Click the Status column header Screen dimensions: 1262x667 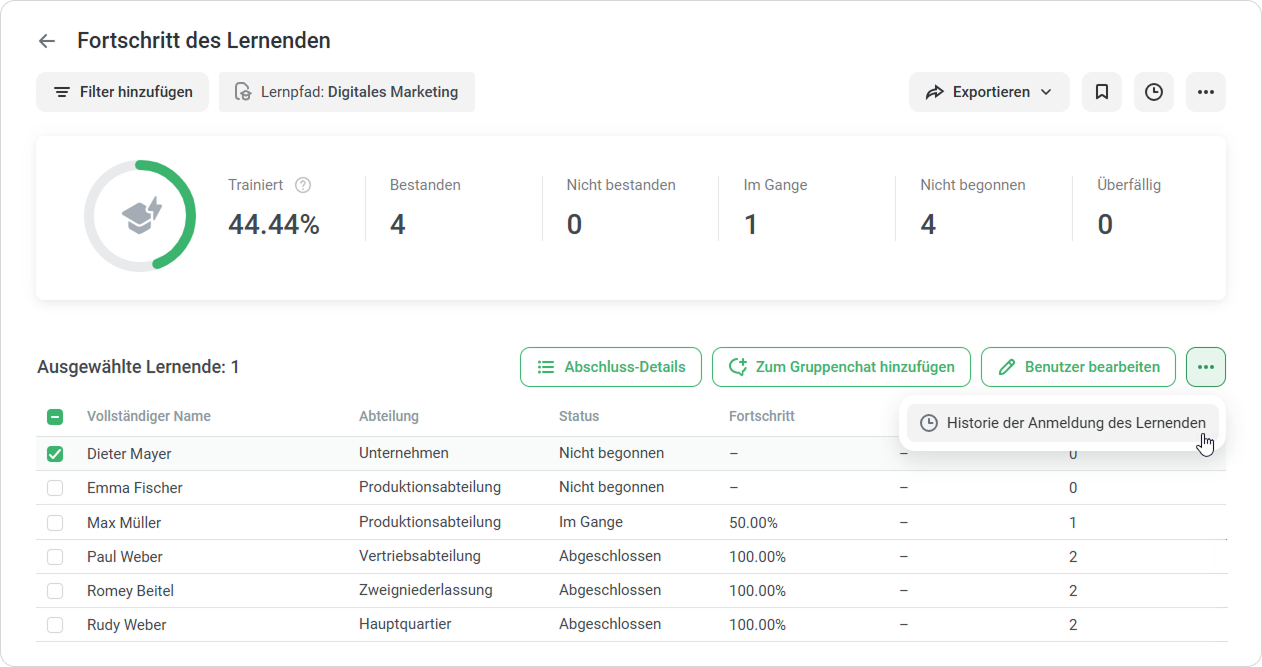pos(579,416)
